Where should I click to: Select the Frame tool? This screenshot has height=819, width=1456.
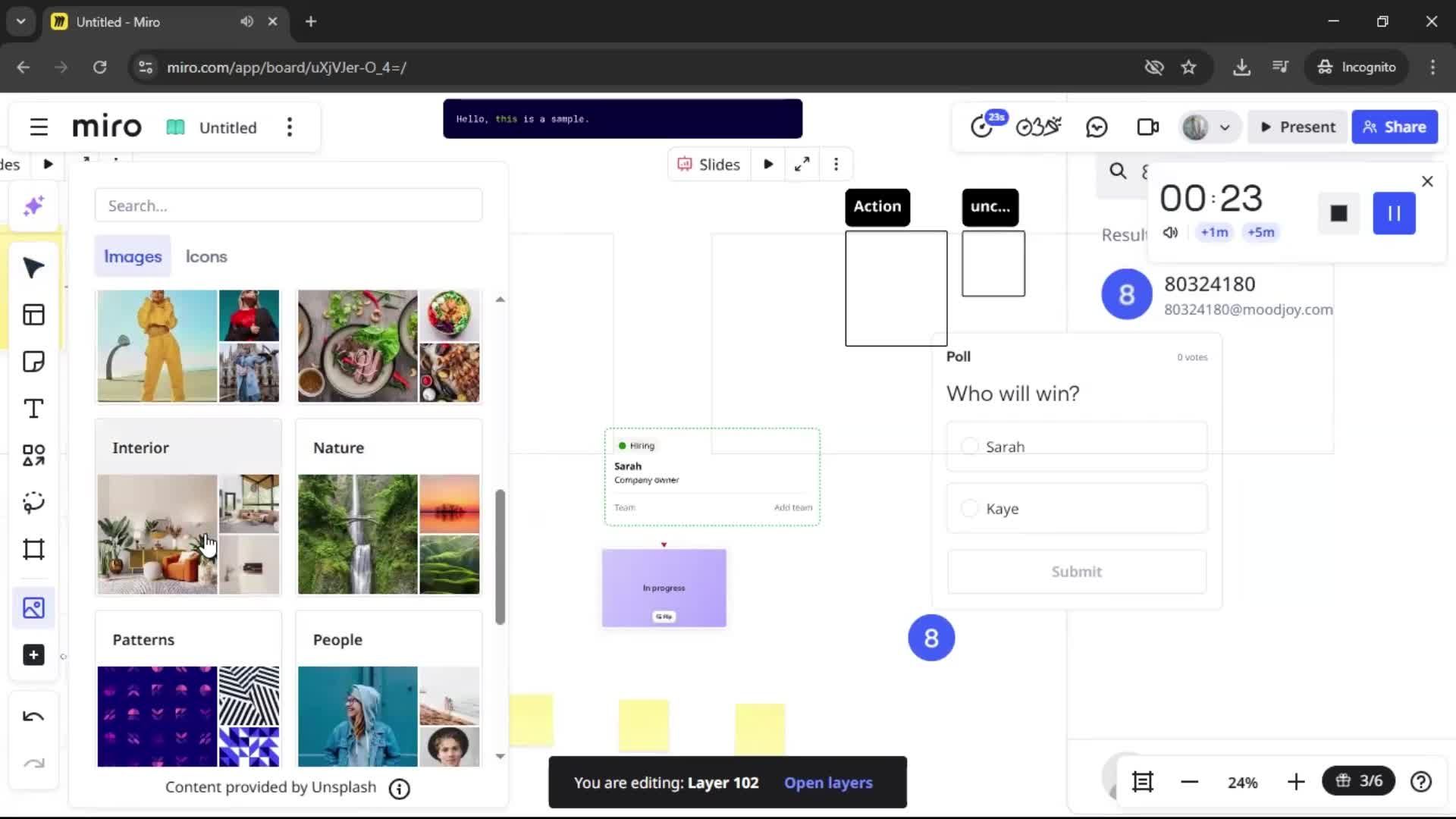pos(33,549)
